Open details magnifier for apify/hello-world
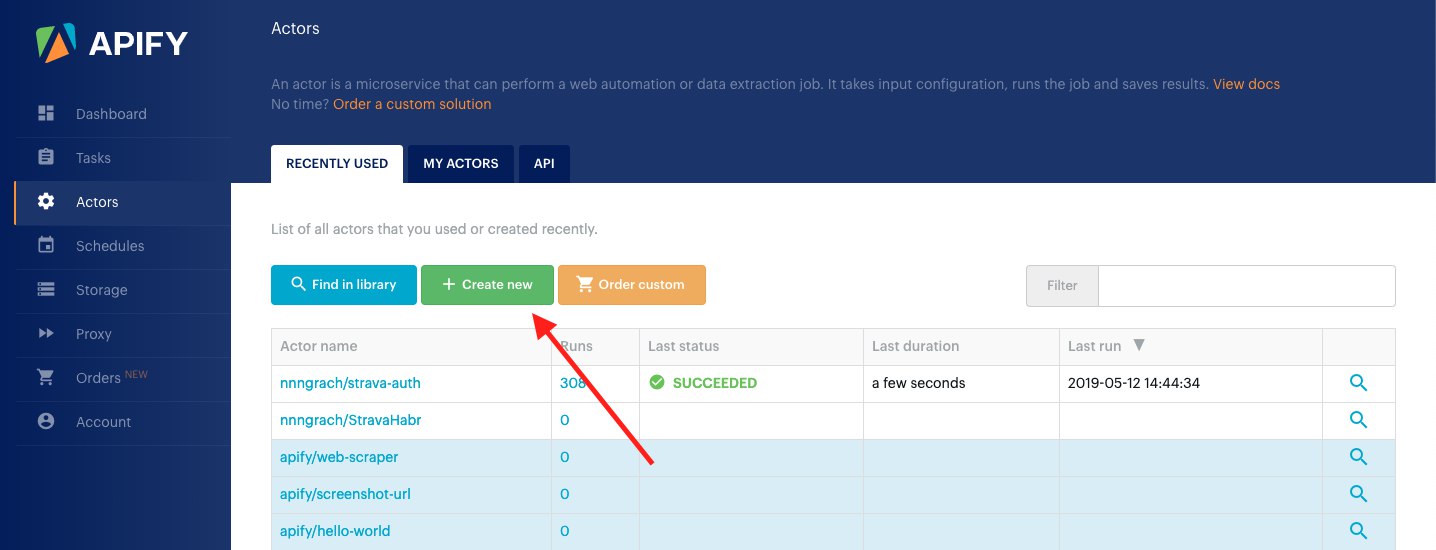 click(1358, 531)
